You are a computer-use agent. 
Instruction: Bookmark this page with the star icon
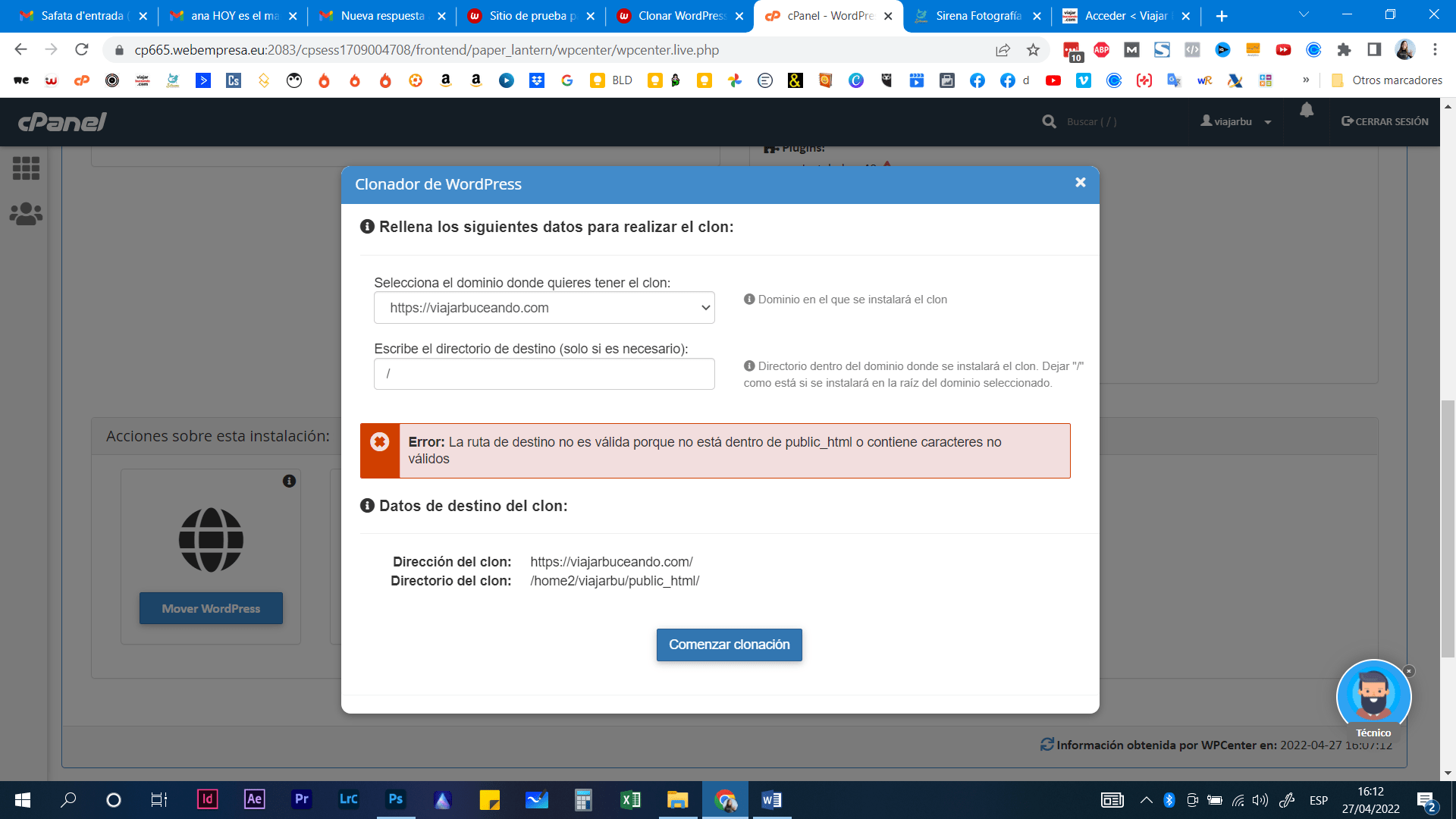click(x=1033, y=50)
